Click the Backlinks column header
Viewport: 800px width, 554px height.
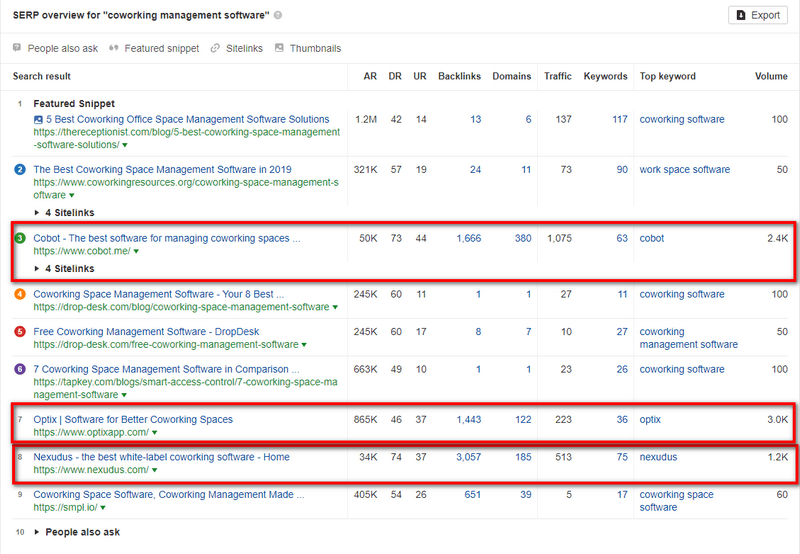click(459, 76)
